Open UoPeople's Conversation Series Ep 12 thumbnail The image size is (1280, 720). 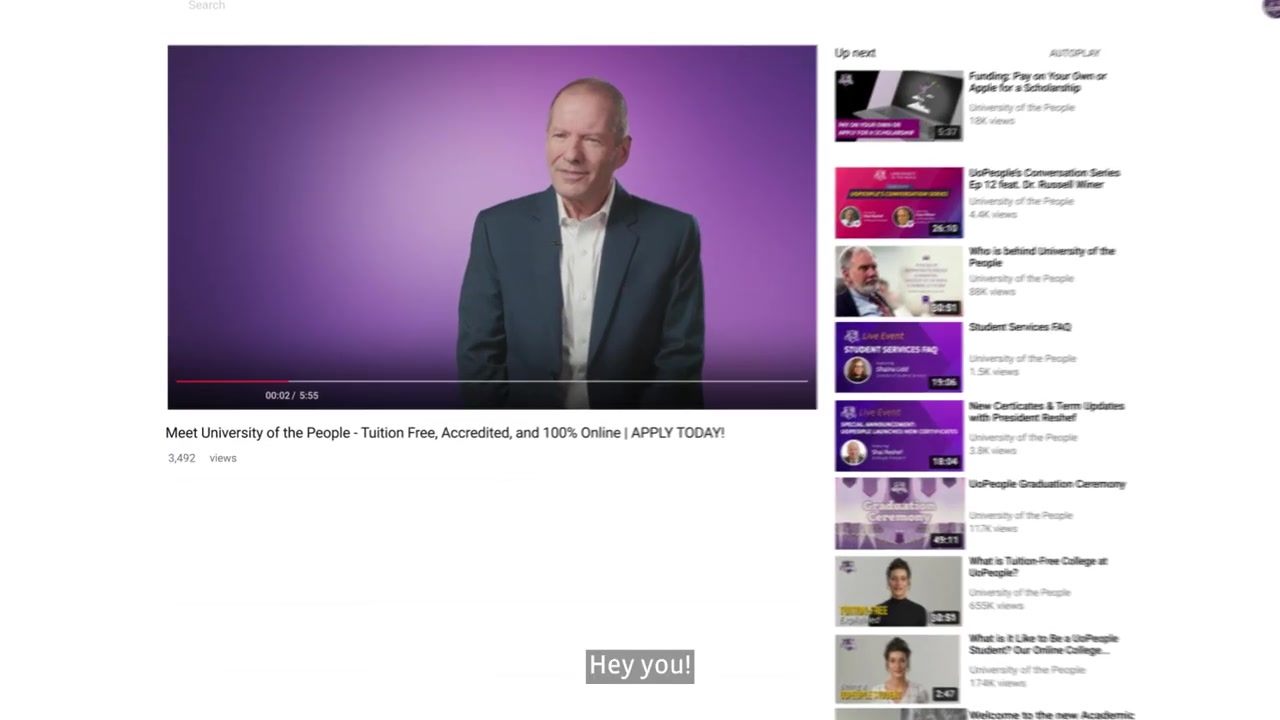pyautogui.click(x=899, y=203)
